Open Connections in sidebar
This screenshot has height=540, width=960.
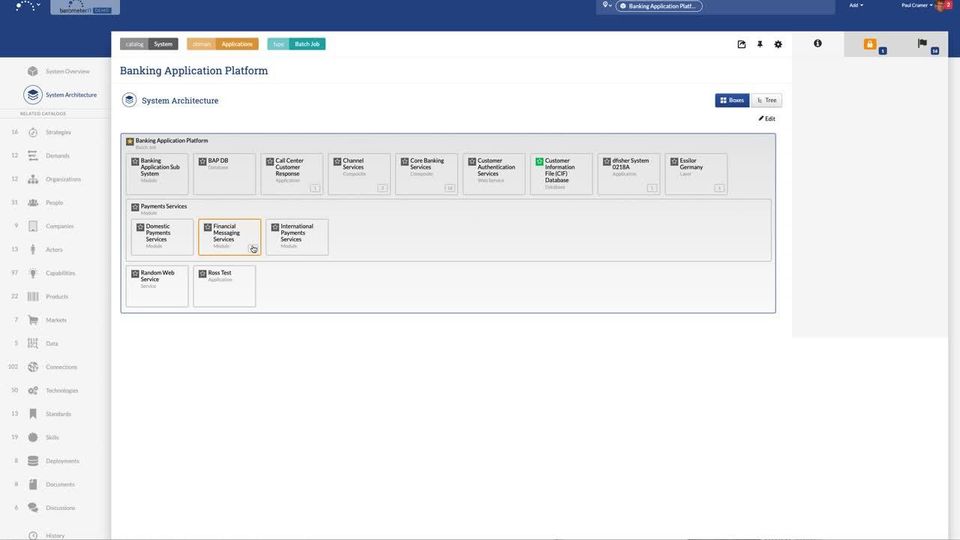[x=61, y=367]
